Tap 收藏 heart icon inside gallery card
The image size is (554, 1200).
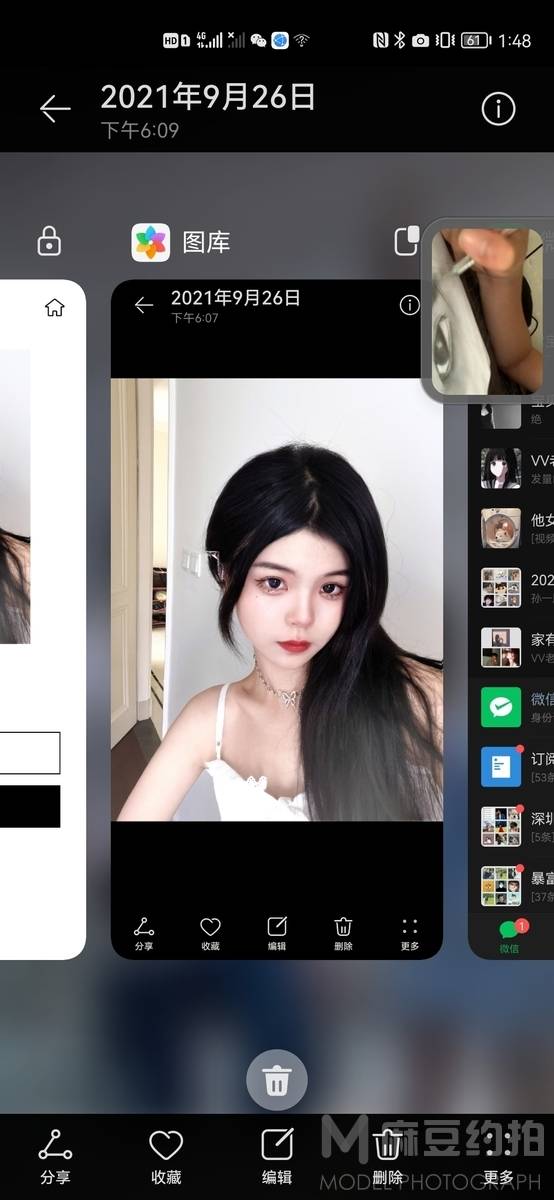(x=210, y=934)
